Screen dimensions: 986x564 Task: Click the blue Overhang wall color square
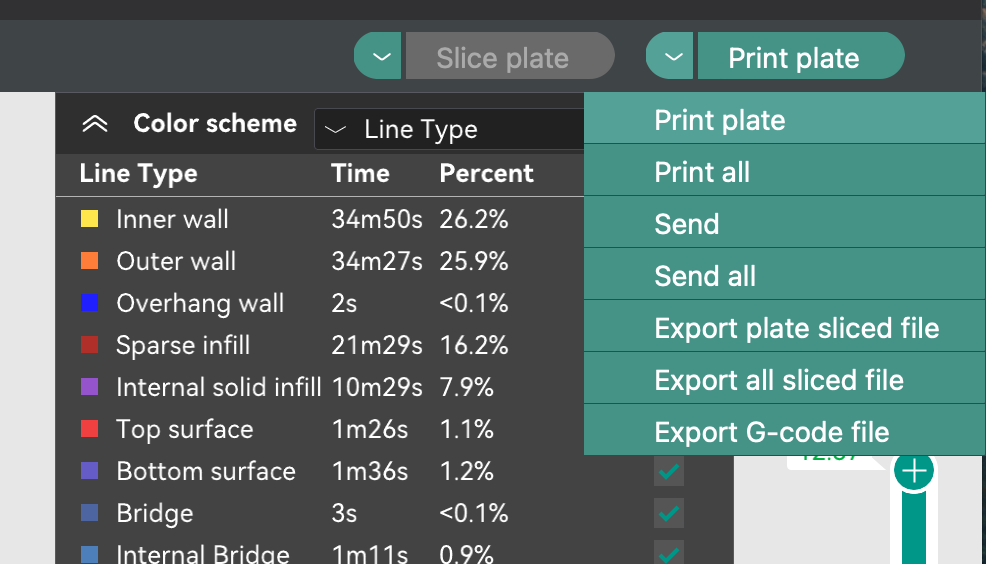tap(89, 303)
